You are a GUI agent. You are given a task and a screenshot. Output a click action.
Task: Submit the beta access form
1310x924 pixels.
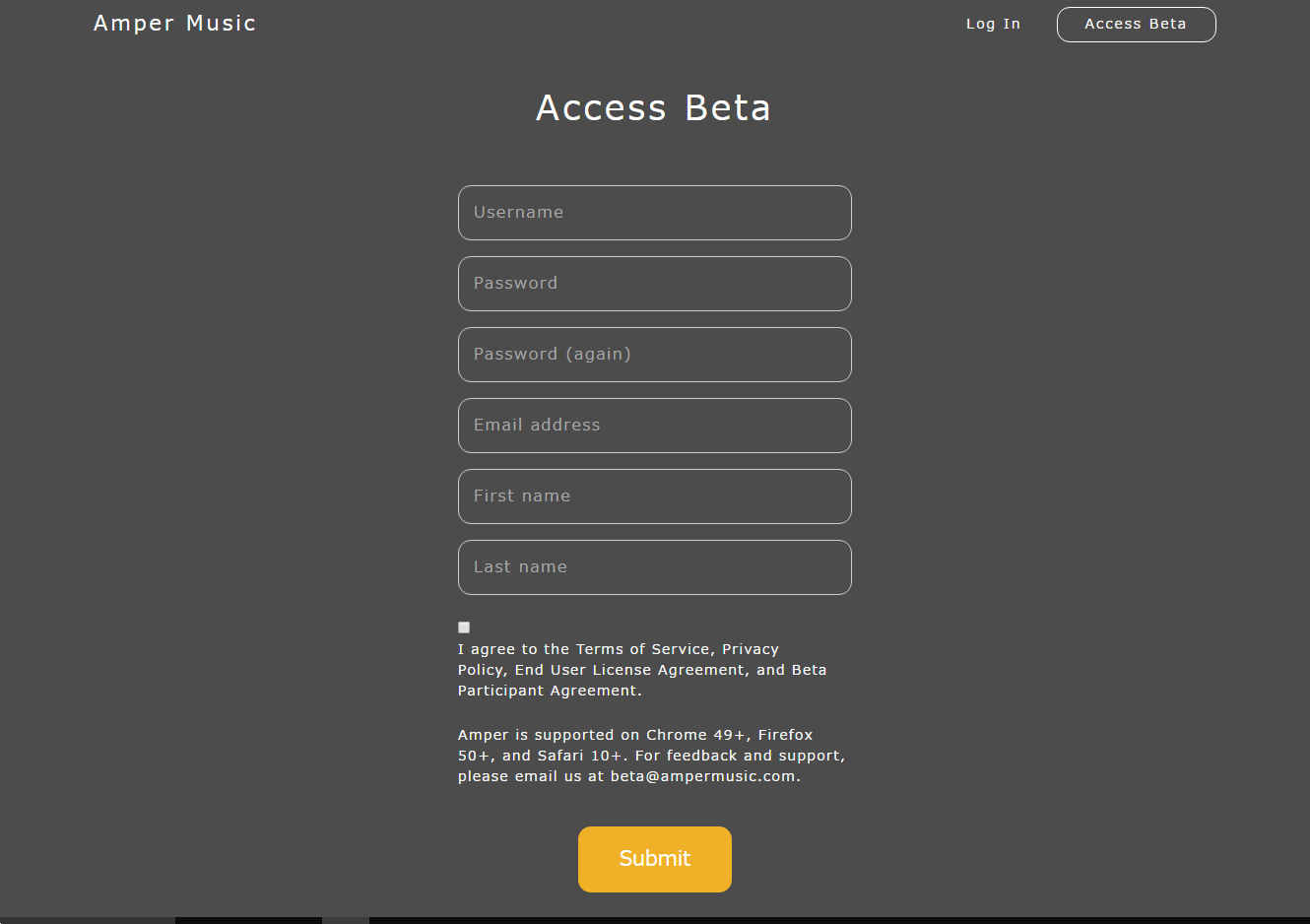[654, 859]
